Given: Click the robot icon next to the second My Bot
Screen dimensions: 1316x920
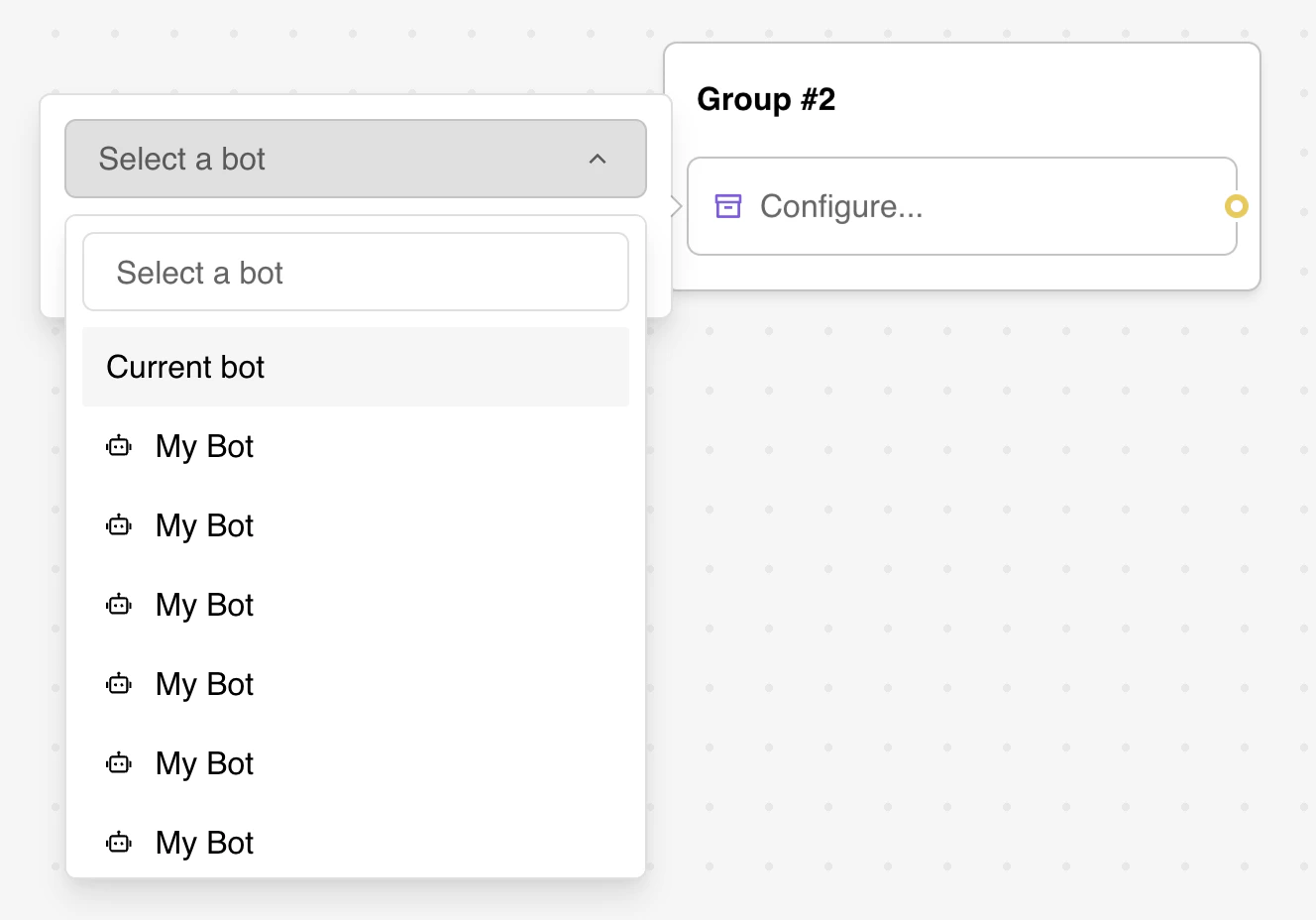Looking at the screenshot, I should (118, 525).
